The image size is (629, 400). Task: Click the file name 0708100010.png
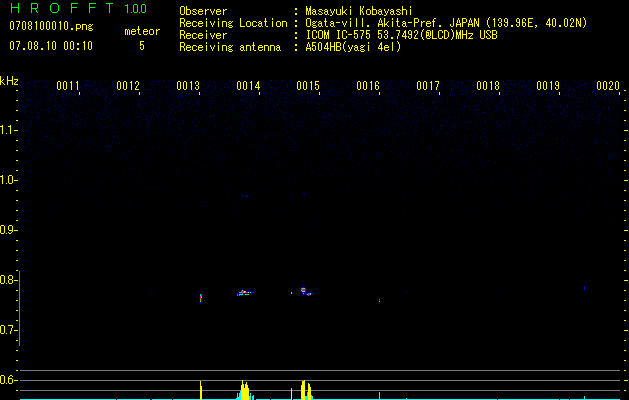[51, 27]
